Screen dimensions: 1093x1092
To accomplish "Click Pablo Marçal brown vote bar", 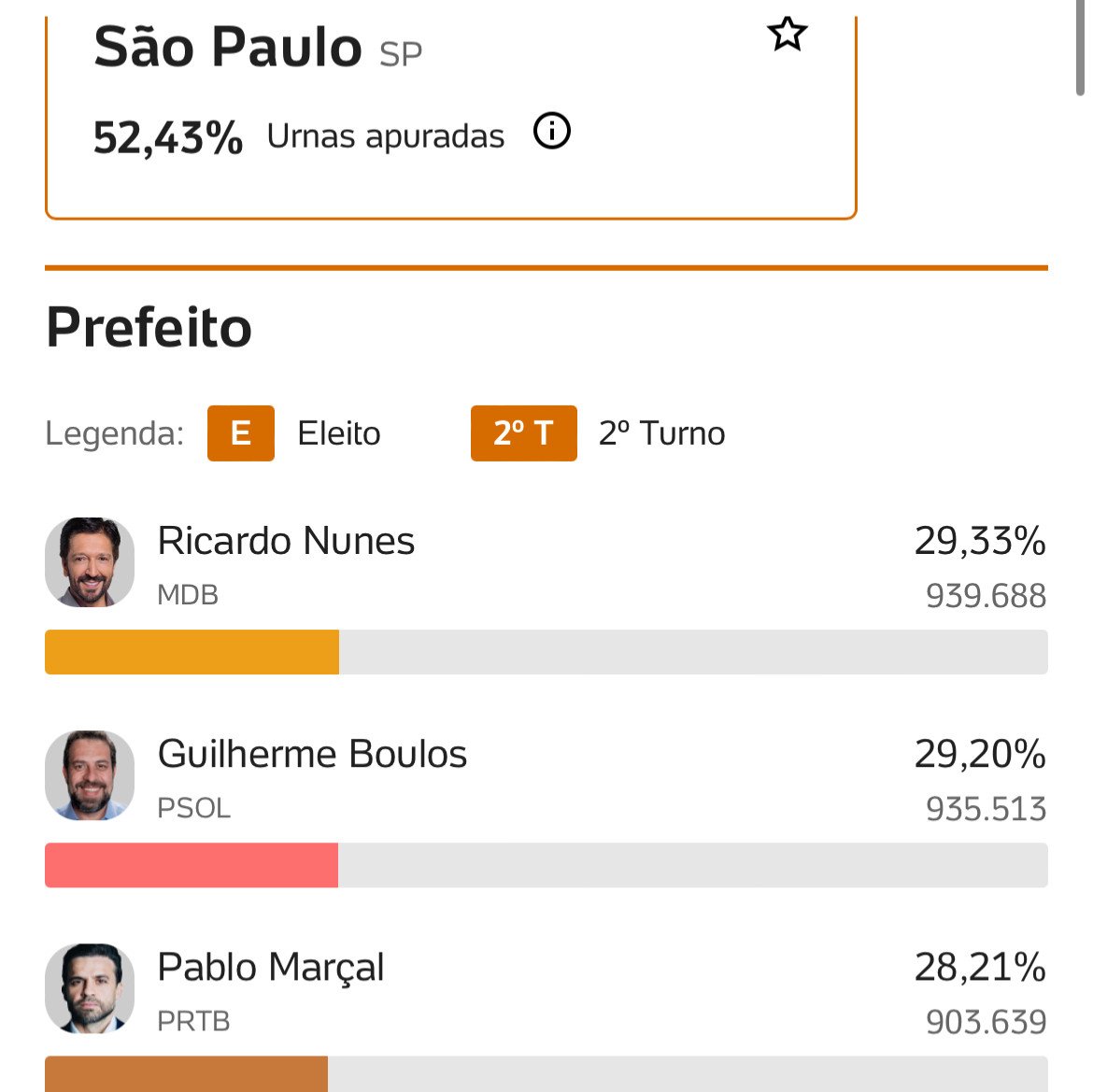I will (x=186, y=1074).
